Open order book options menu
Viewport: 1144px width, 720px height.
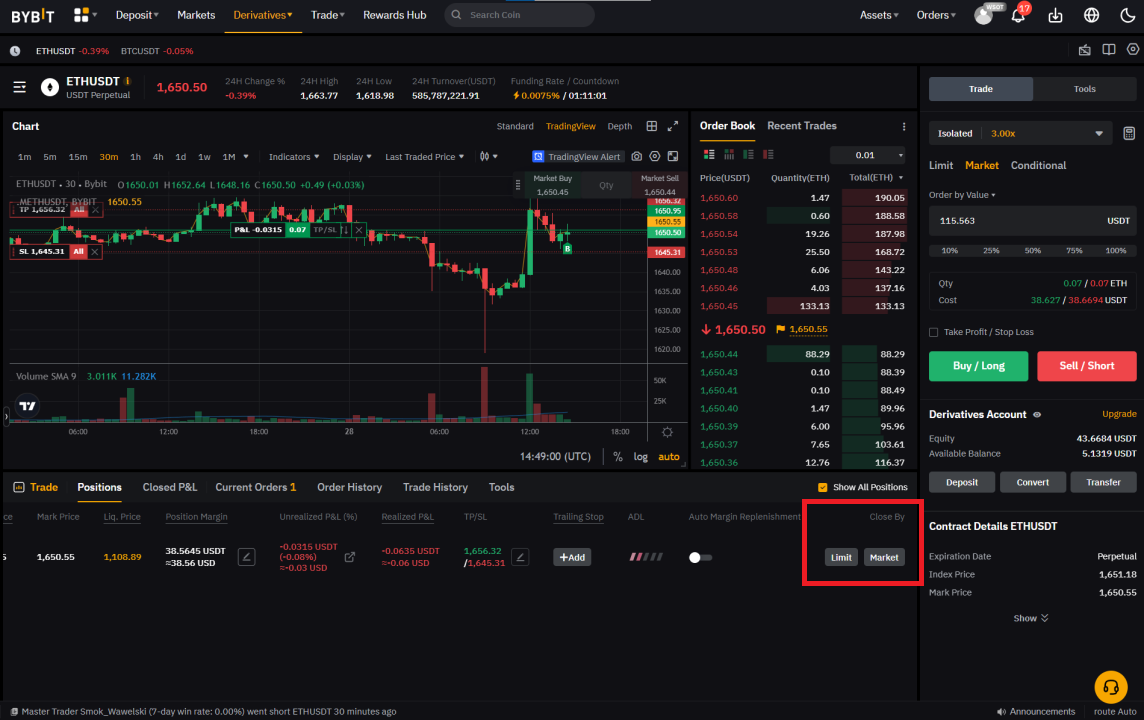(904, 126)
